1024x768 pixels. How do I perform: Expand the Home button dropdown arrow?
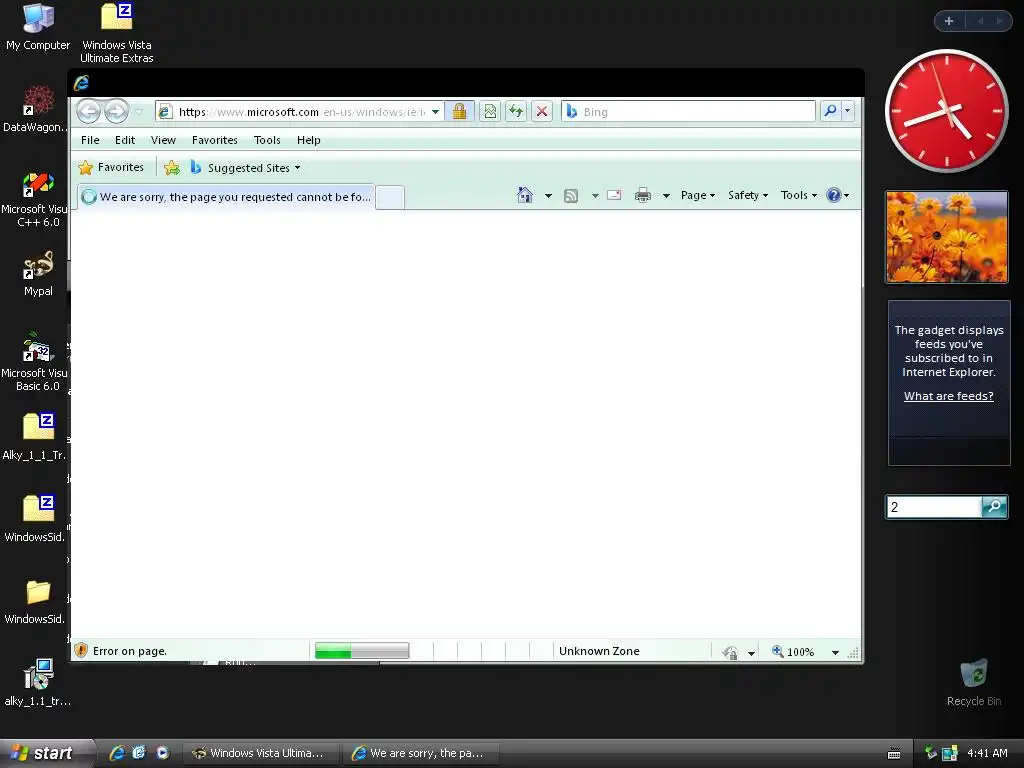tap(548, 195)
